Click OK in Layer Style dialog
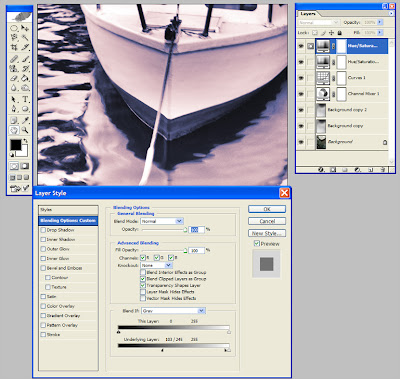 [x=267, y=209]
